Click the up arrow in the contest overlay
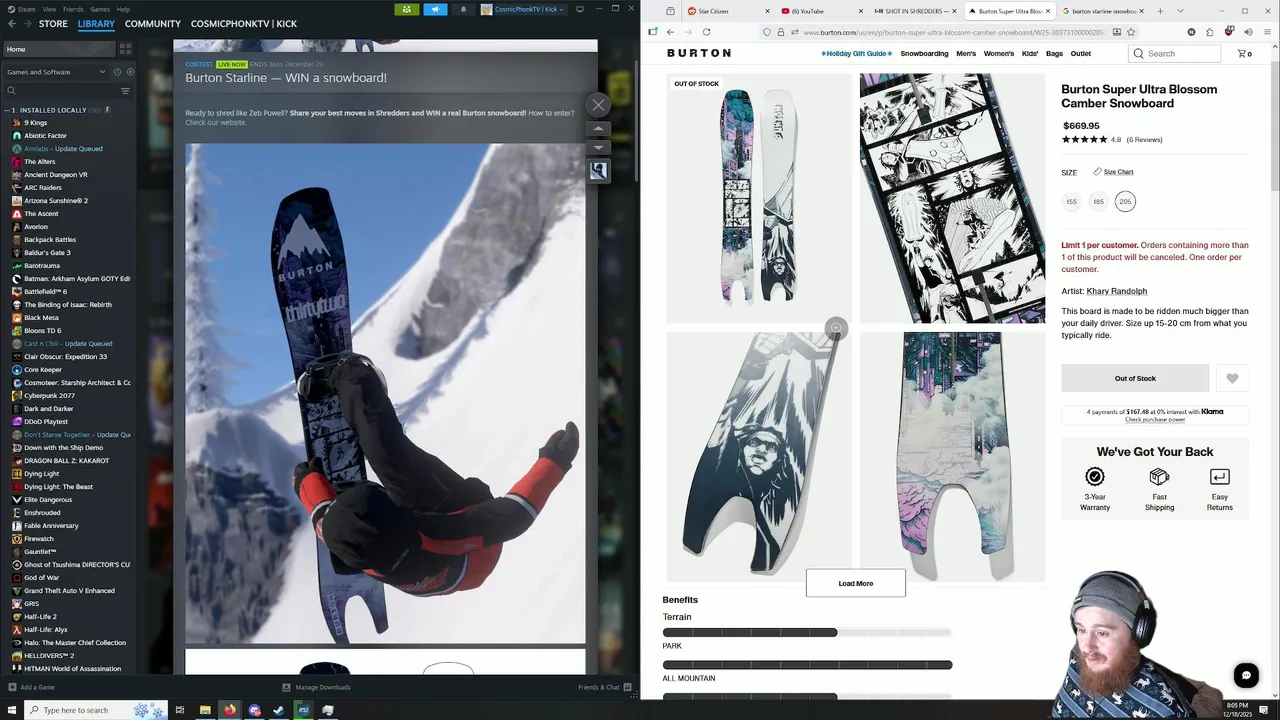 click(x=598, y=129)
